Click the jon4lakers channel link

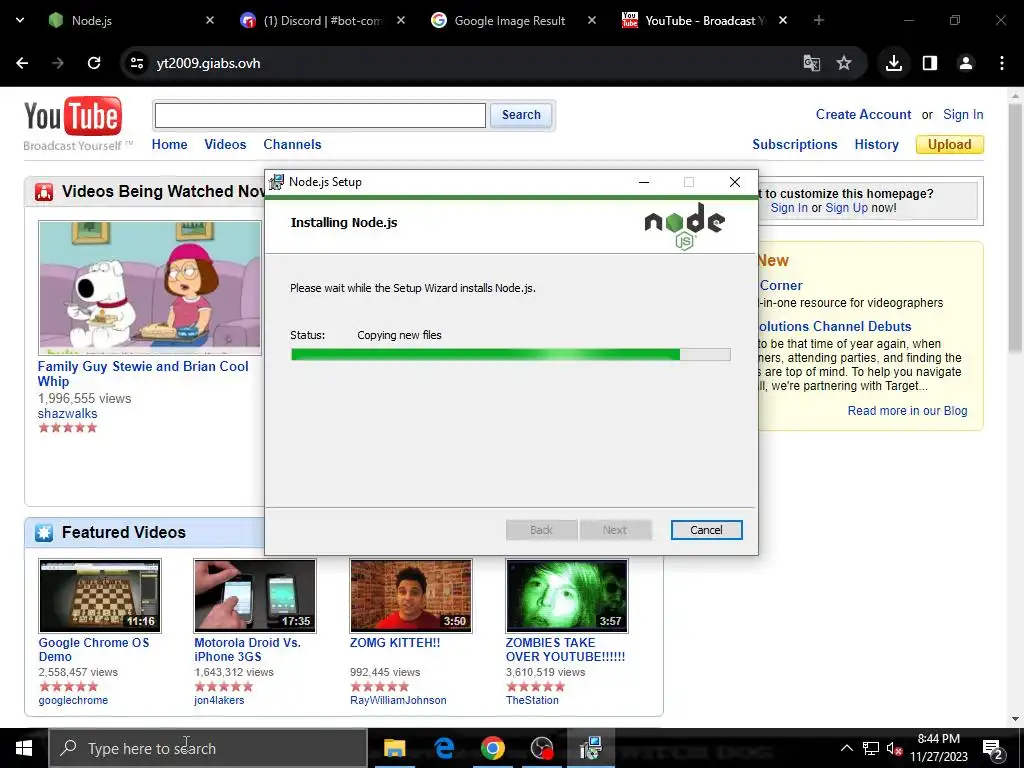[219, 700]
